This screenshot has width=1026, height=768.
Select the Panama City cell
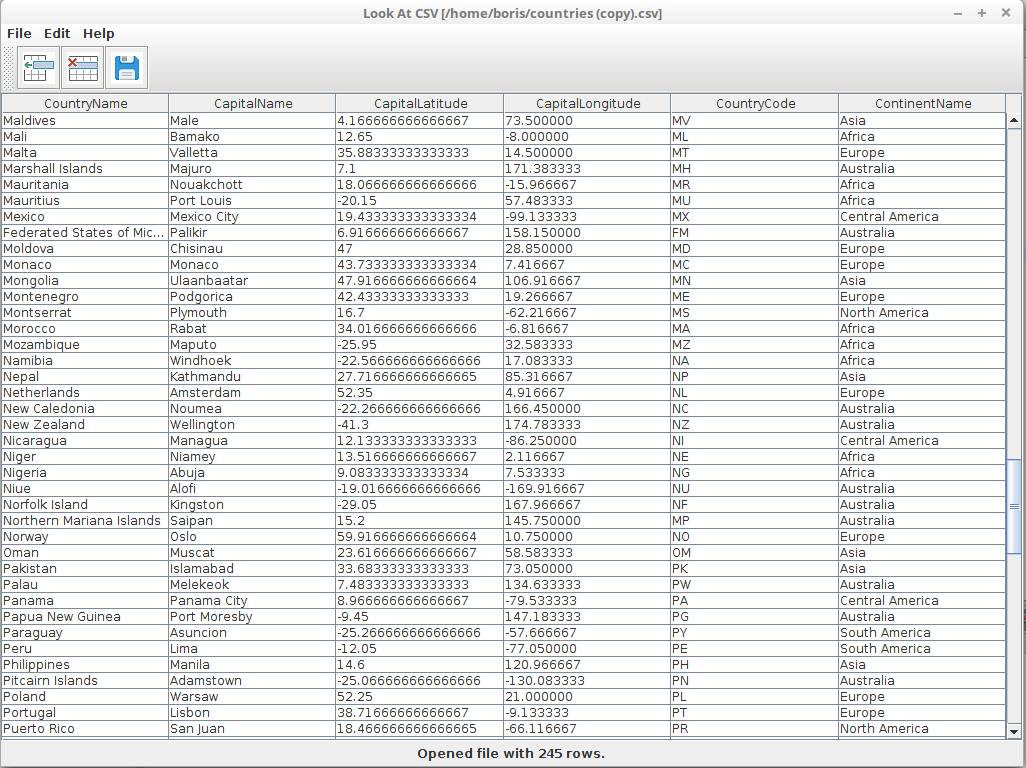tap(253, 601)
